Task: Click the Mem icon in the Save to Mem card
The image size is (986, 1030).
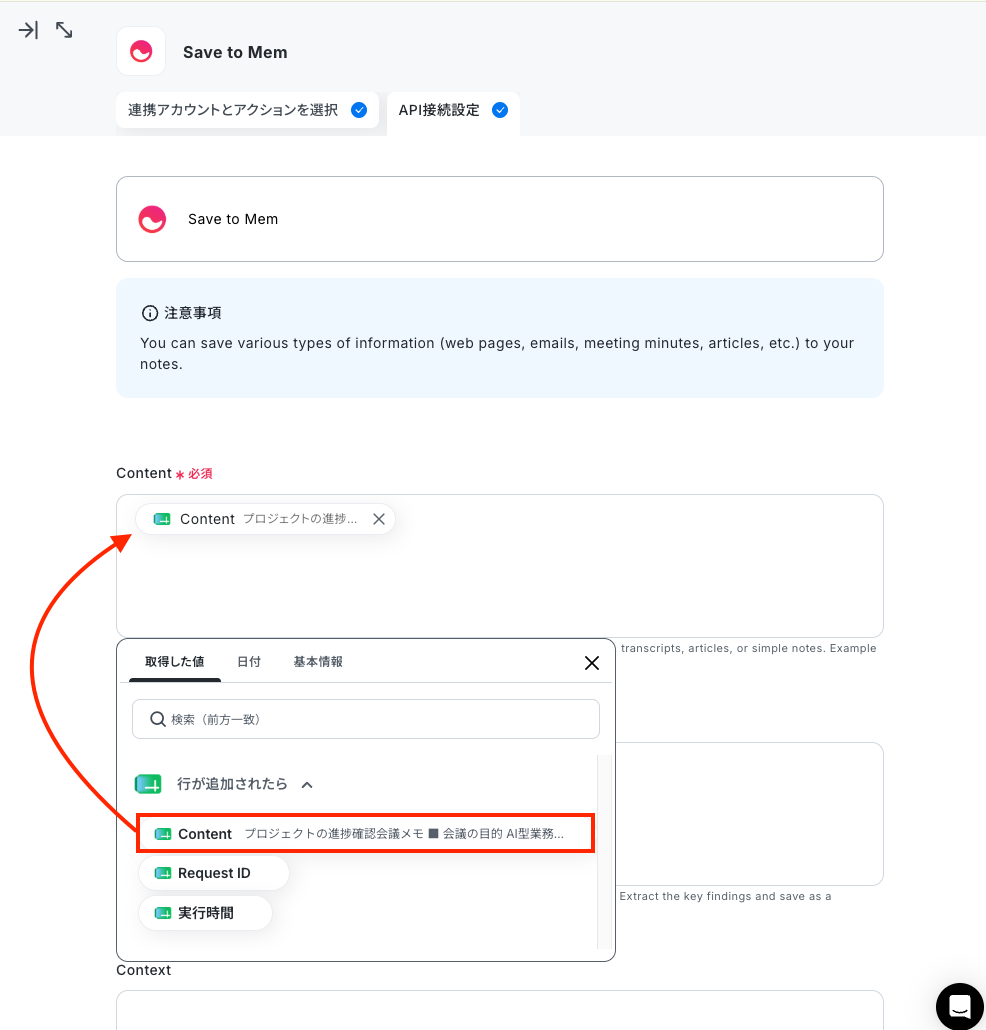Action: point(152,219)
